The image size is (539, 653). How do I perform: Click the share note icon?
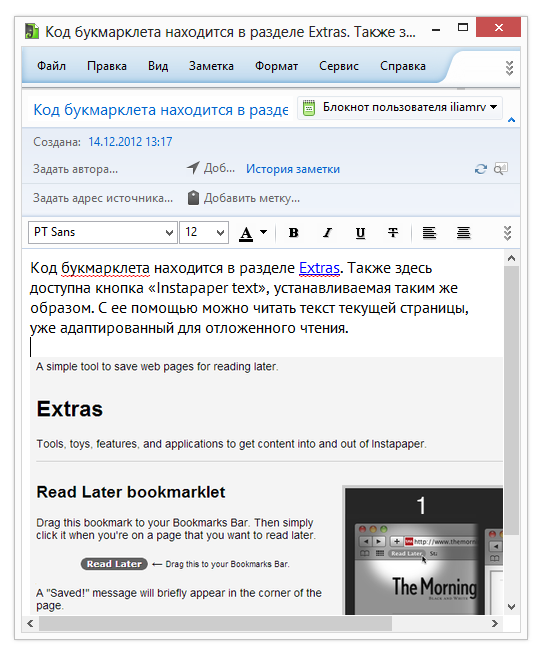tap(501, 169)
